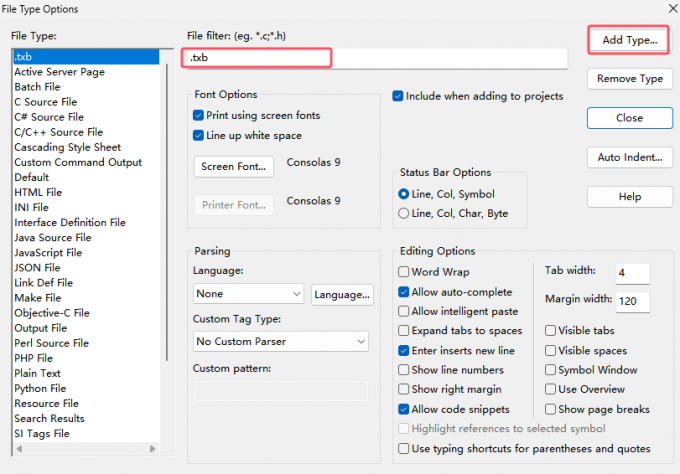Enable Visible tabs checkbox
The width and height of the screenshot is (680, 474).
click(551, 331)
